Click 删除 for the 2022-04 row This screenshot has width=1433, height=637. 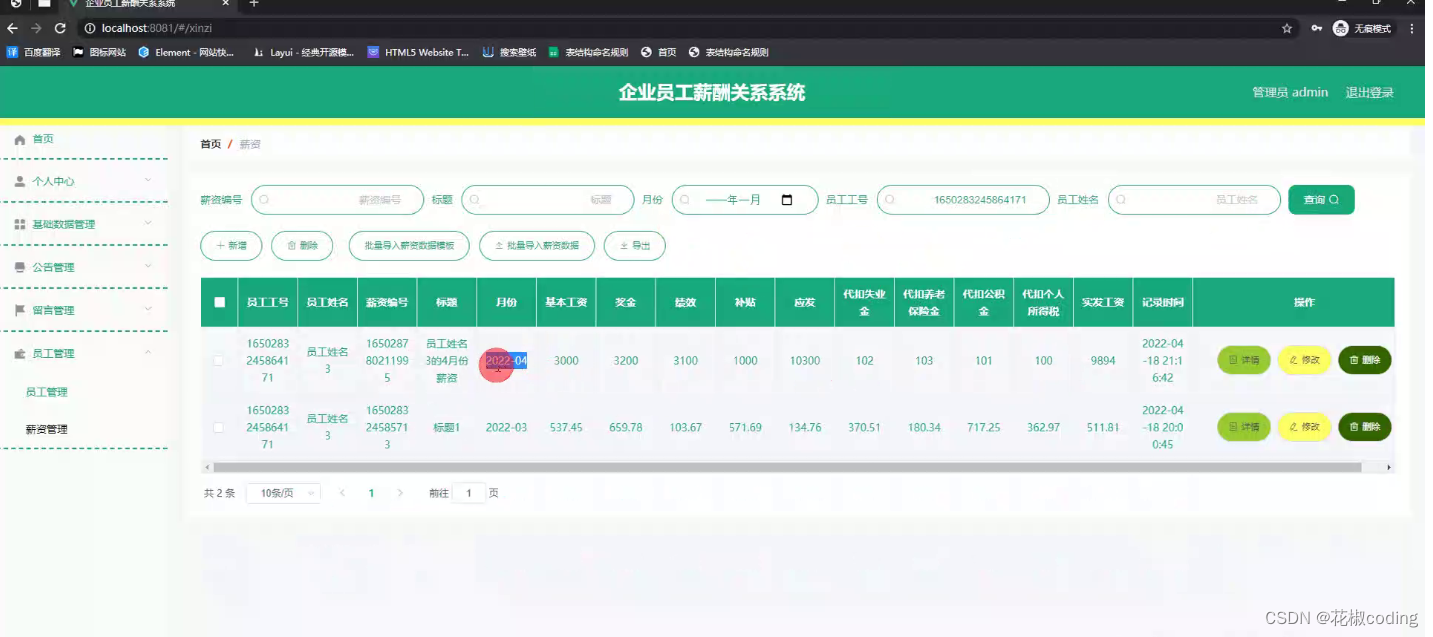click(1365, 360)
